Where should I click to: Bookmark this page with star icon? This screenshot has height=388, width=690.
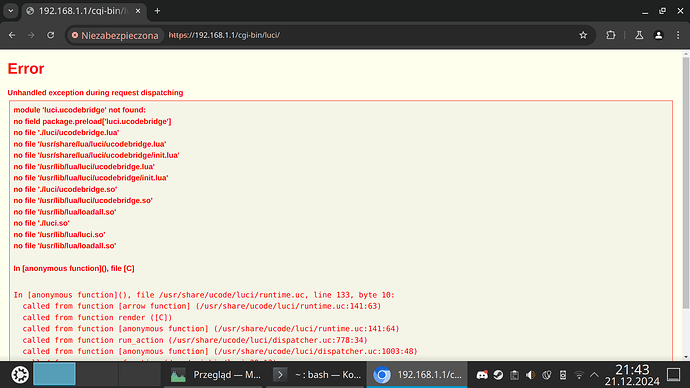(x=583, y=35)
